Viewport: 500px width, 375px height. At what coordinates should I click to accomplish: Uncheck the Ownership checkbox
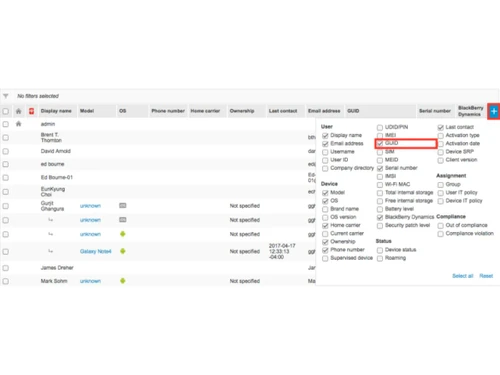tap(325, 242)
